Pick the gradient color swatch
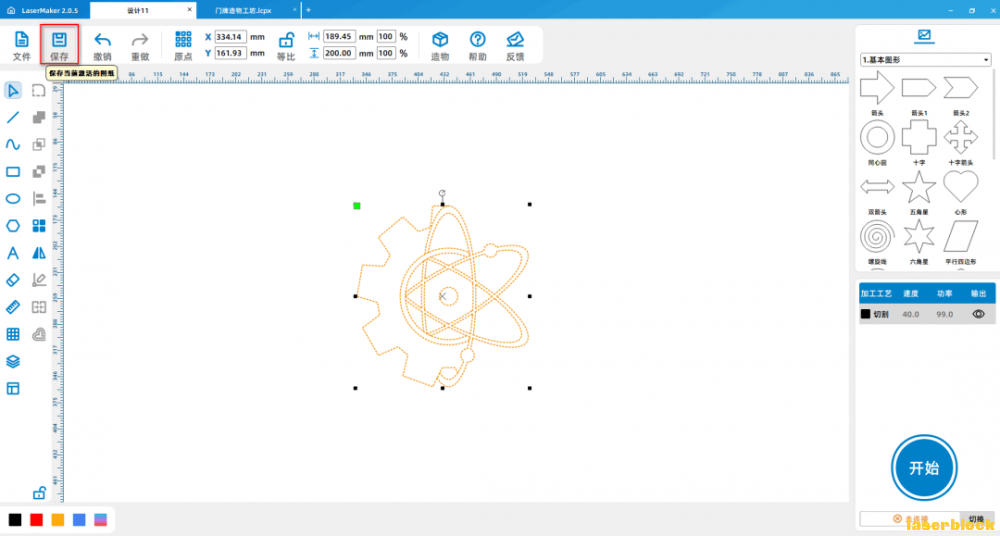The width and height of the screenshot is (1000, 536). [x=101, y=519]
